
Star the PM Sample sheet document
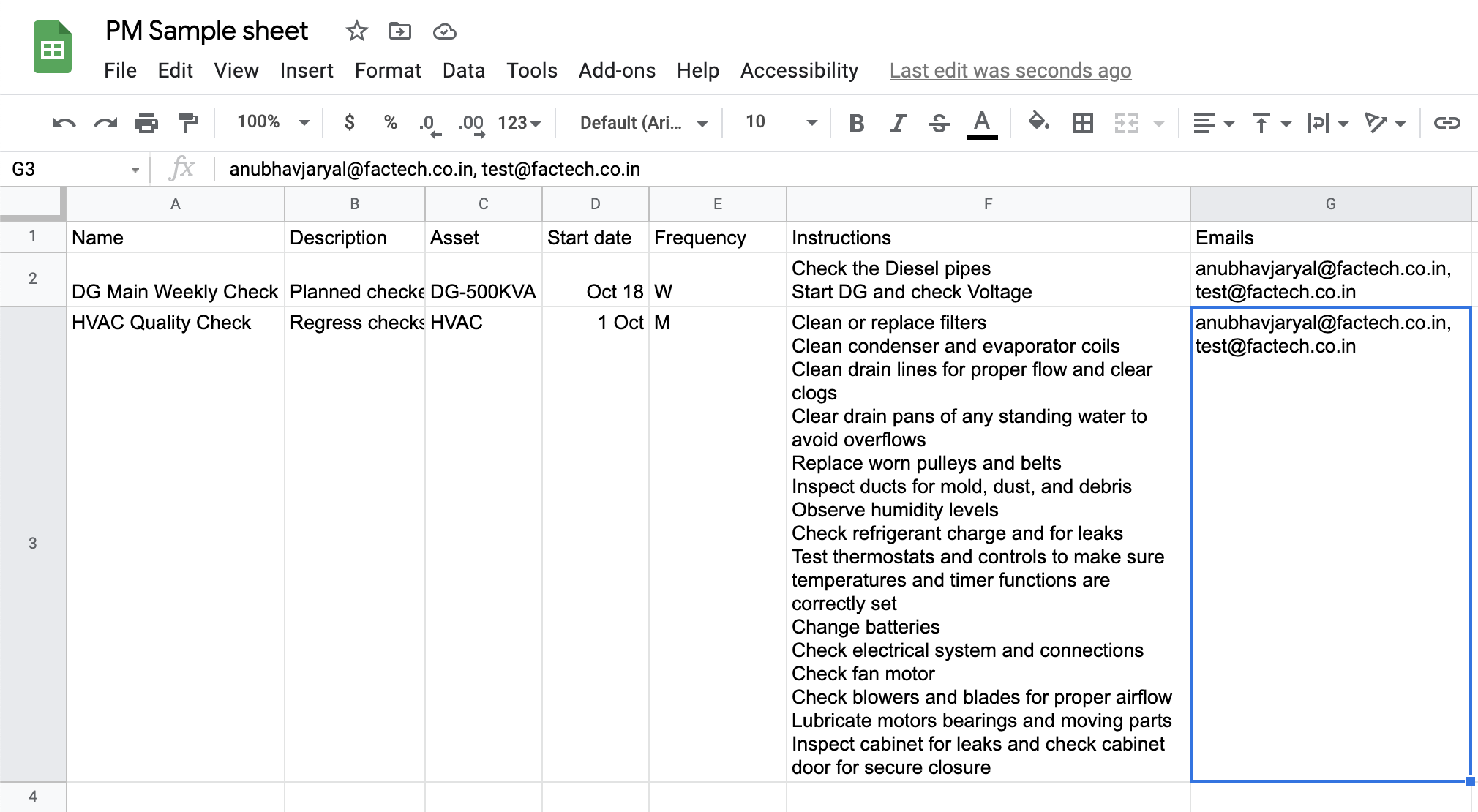tap(356, 31)
